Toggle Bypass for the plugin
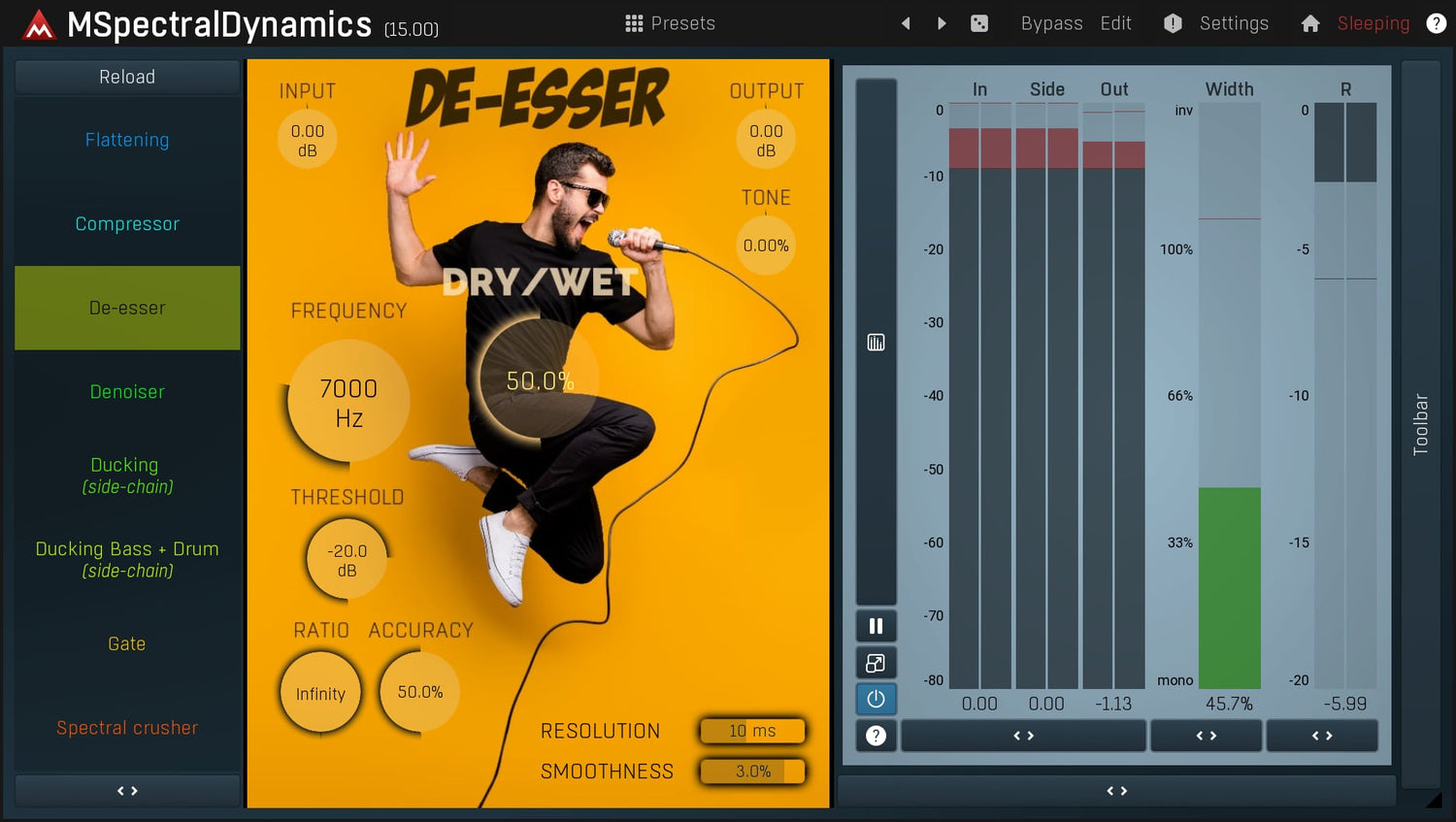 1051,23
